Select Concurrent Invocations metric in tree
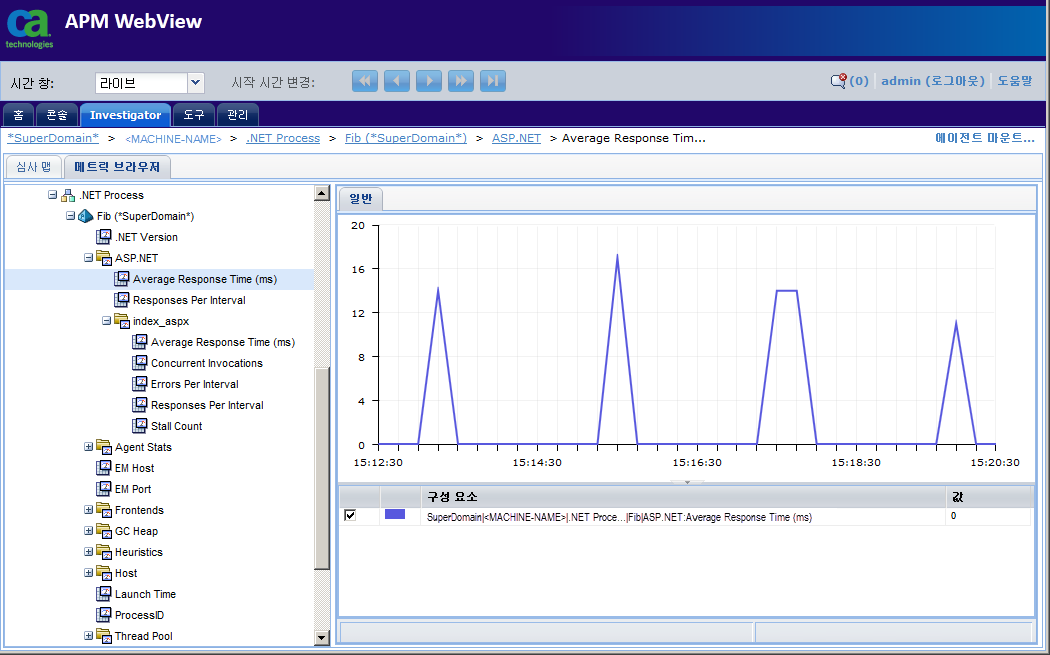The image size is (1050, 655). pyautogui.click(x=206, y=363)
